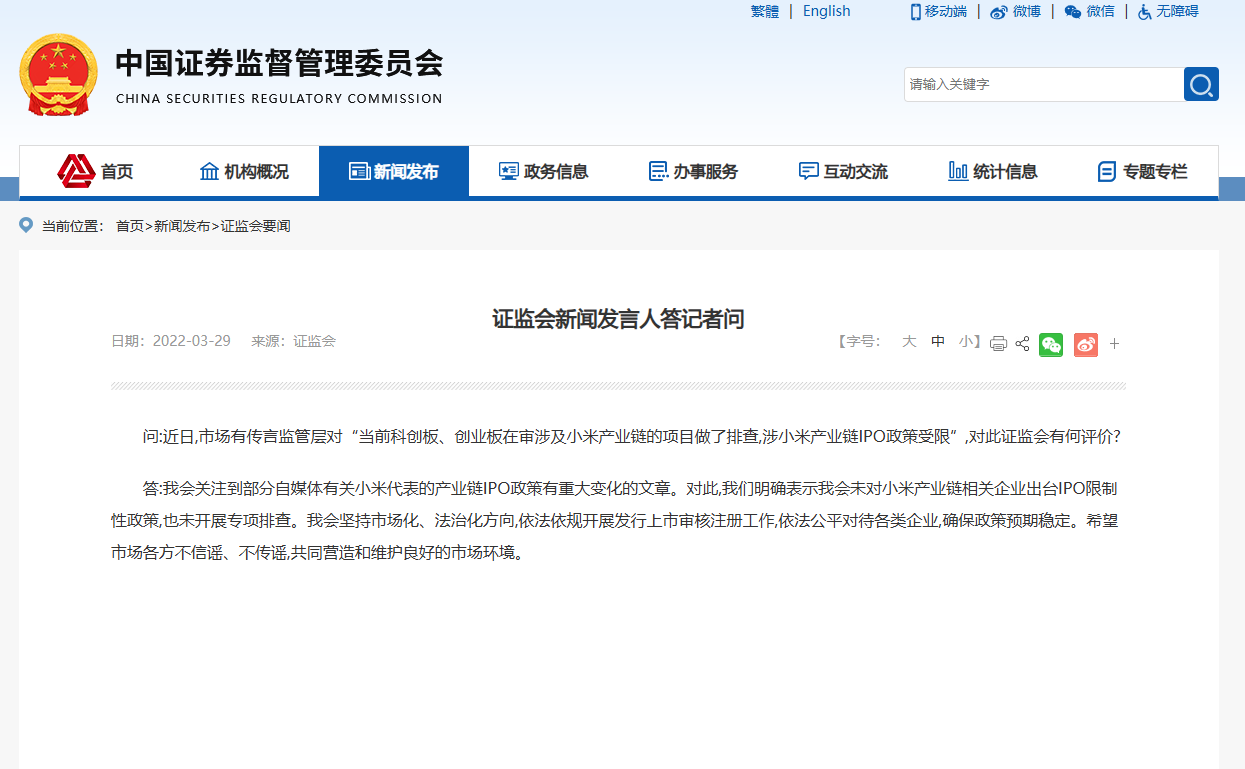Set font size to large (大)

coord(909,341)
